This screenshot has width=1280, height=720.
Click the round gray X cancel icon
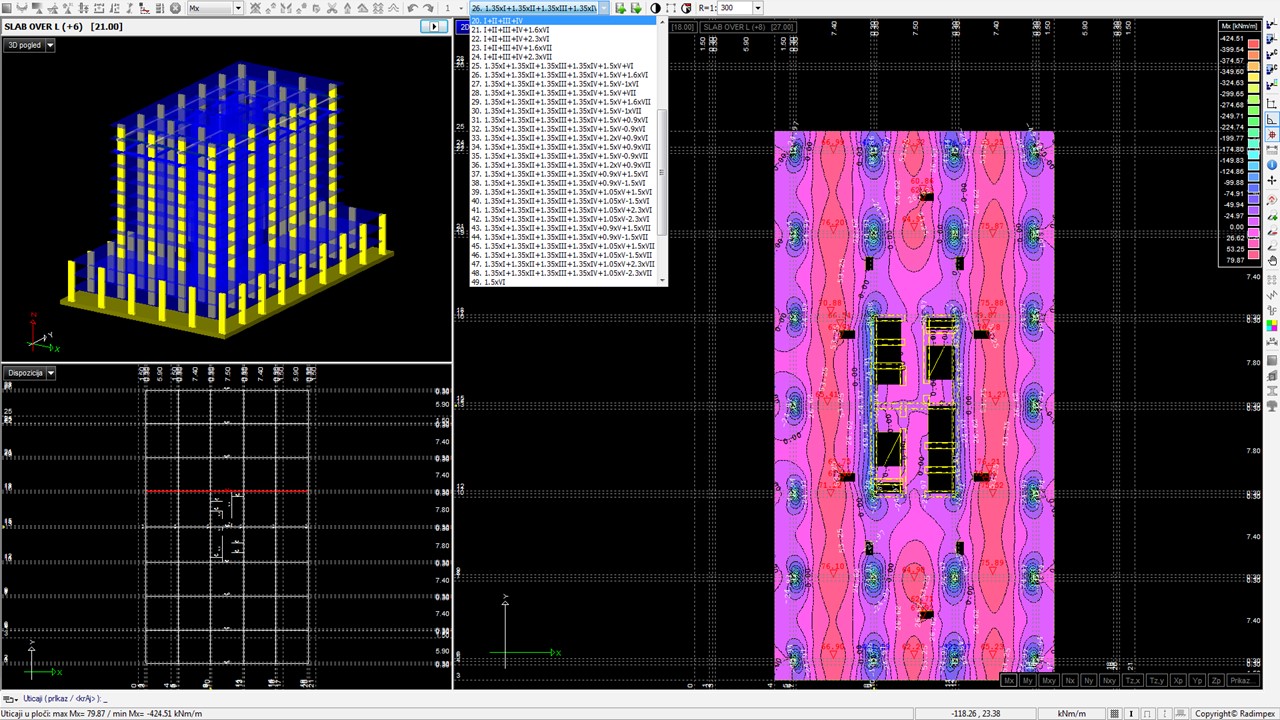[x=176, y=8]
